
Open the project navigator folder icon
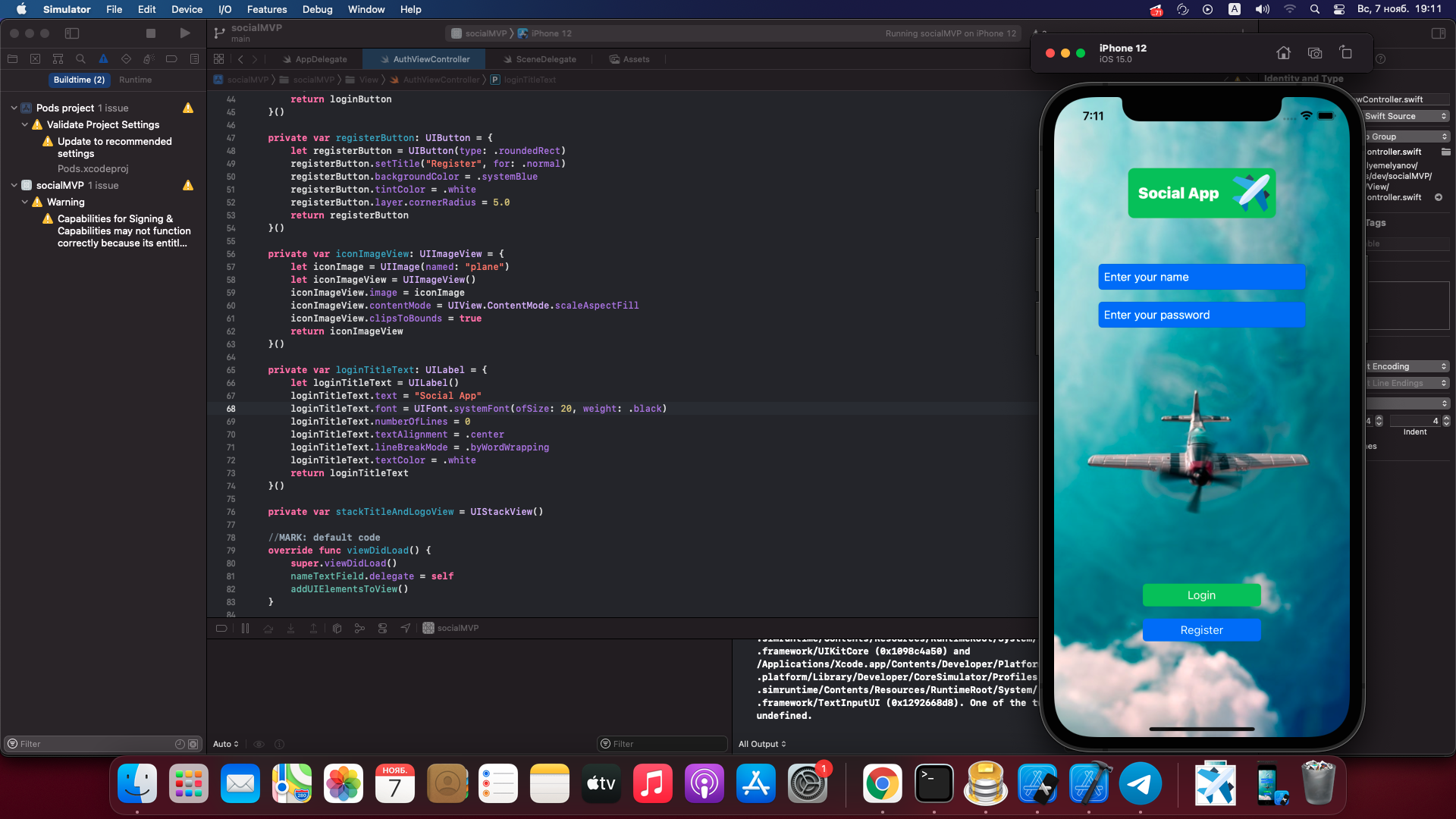coord(12,59)
